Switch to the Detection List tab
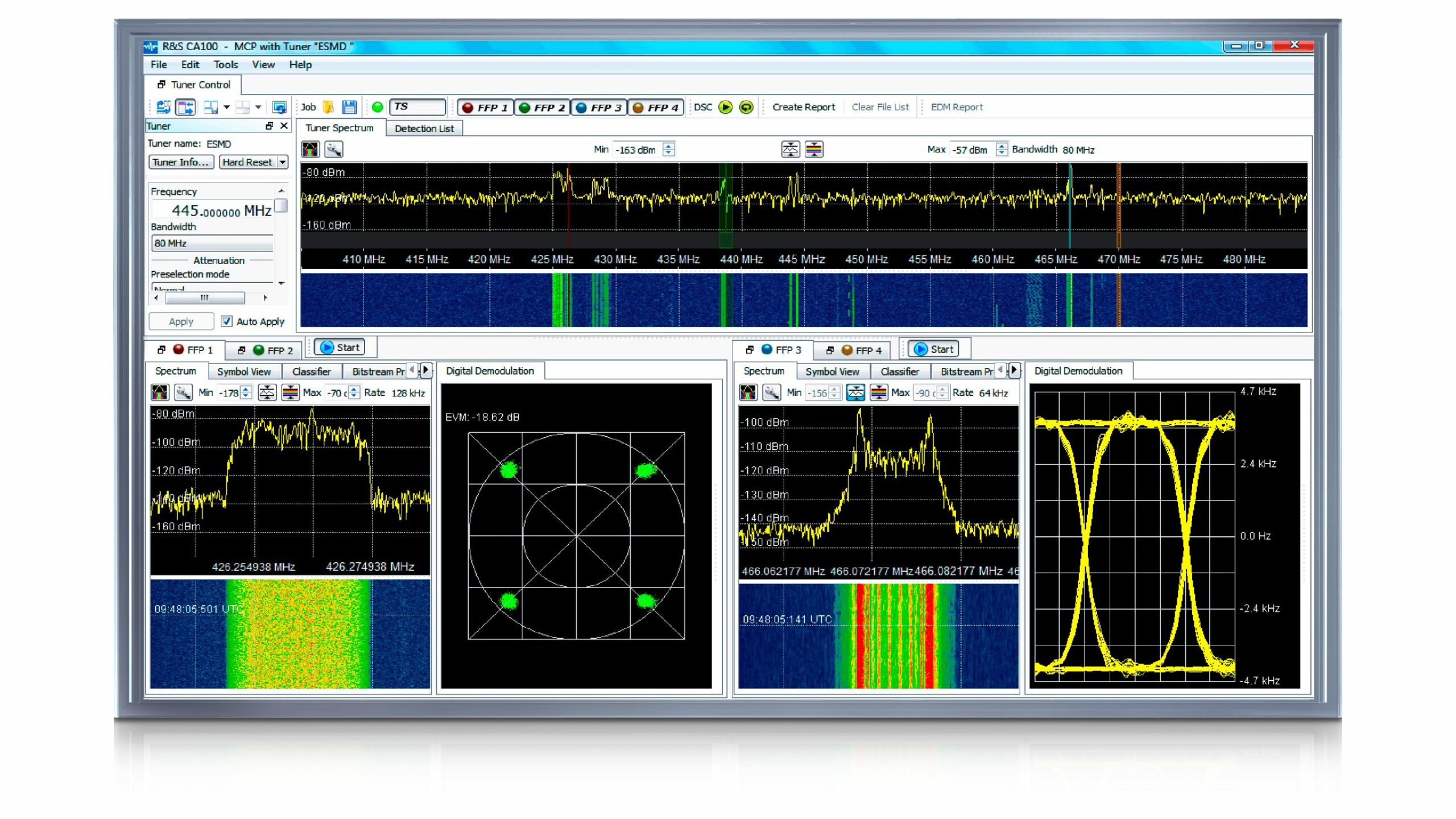1456x819 pixels. pyautogui.click(x=424, y=129)
